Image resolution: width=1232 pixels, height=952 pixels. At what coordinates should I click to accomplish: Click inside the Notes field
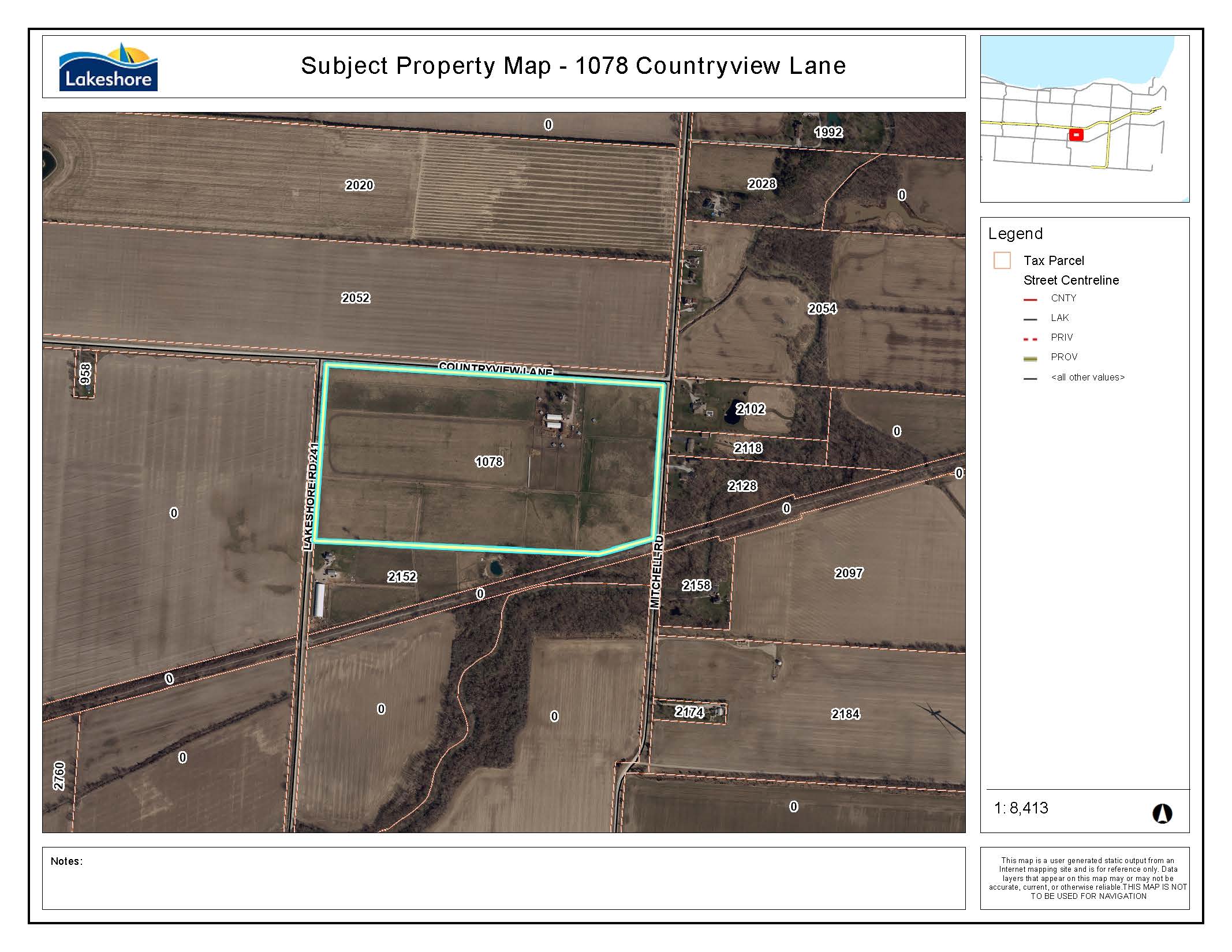click(503, 881)
